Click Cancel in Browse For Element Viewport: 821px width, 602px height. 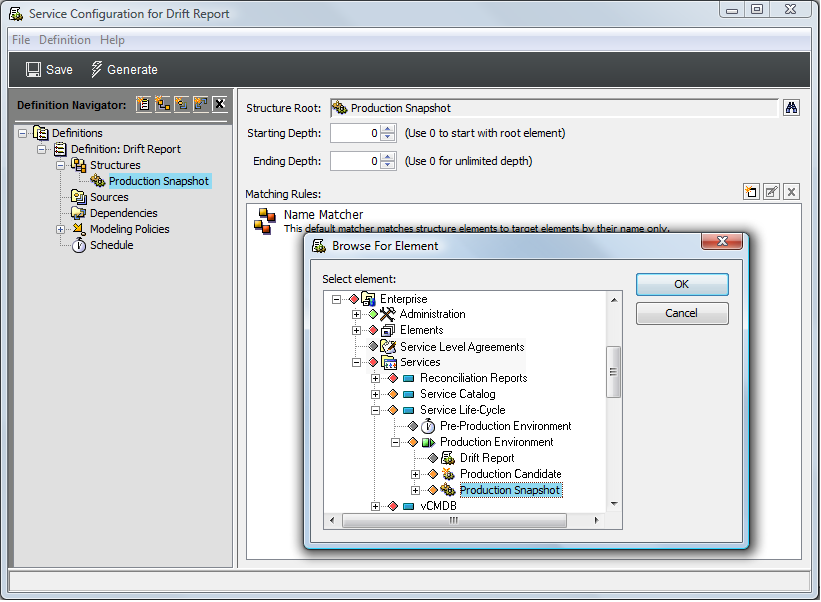[x=682, y=313]
